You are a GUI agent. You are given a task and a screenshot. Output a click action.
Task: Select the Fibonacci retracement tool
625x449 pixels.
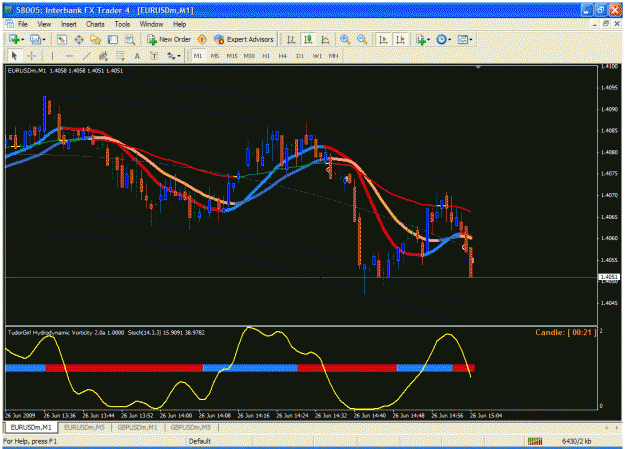pos(120,56)
